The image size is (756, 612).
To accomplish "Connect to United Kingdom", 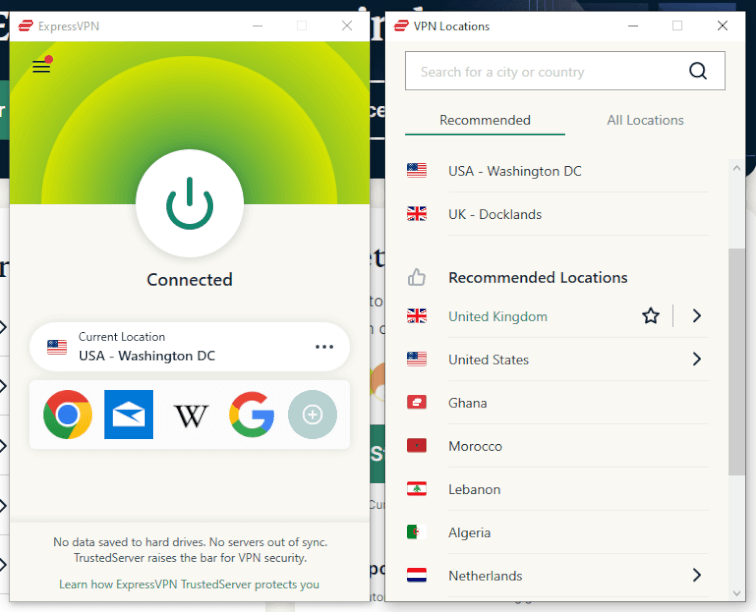I will pyautogui.click(x=498, y=316).
